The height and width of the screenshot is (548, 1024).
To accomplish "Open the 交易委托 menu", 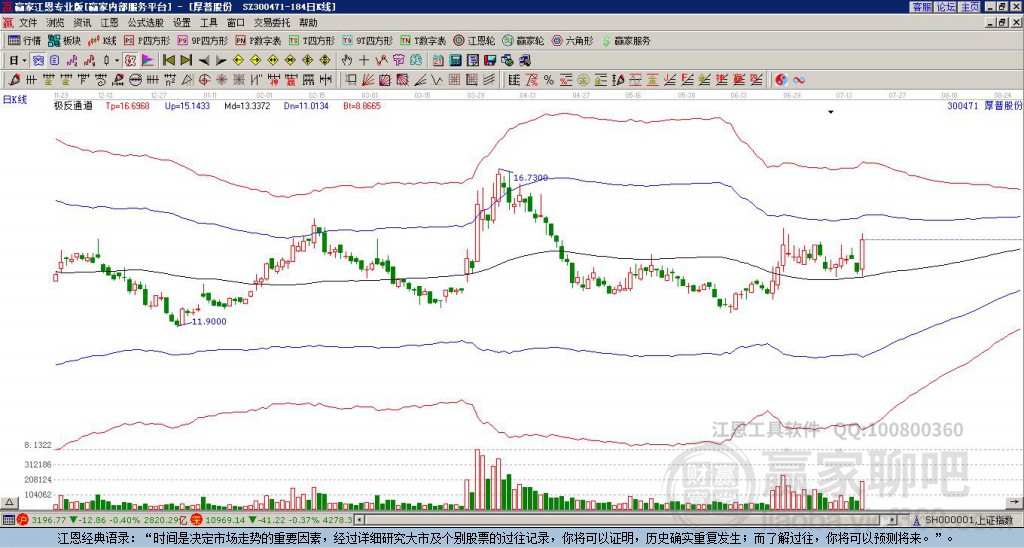I will [x=272, y=23].
